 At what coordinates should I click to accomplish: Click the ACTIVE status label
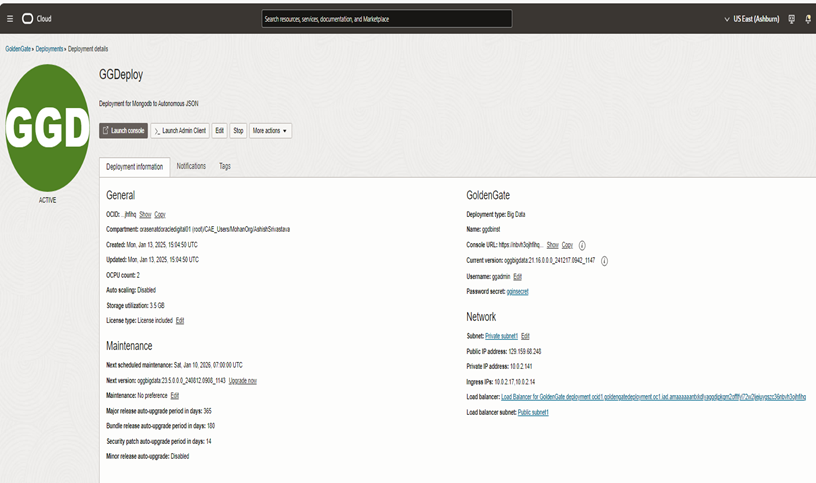click(47, 200)
